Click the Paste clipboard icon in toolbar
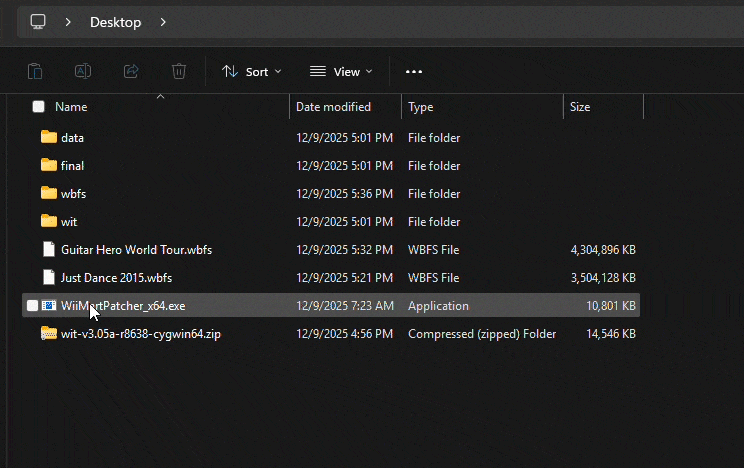This screenshot has height=468, width=744. point(35,71)
